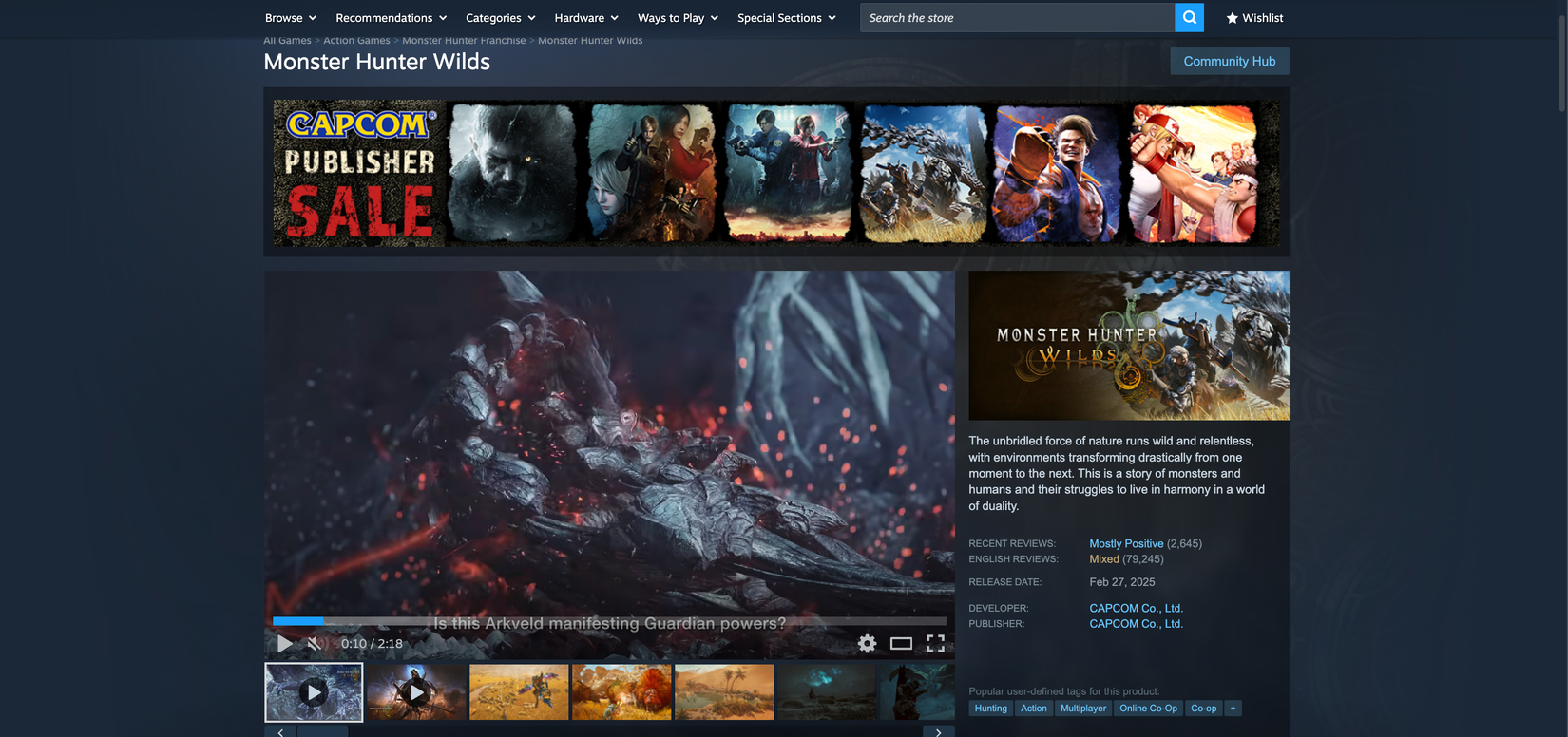The height and width of the screenshot is (737, 1568).
Task: Open the Recommendations menu
Action: tap(392, 18)
